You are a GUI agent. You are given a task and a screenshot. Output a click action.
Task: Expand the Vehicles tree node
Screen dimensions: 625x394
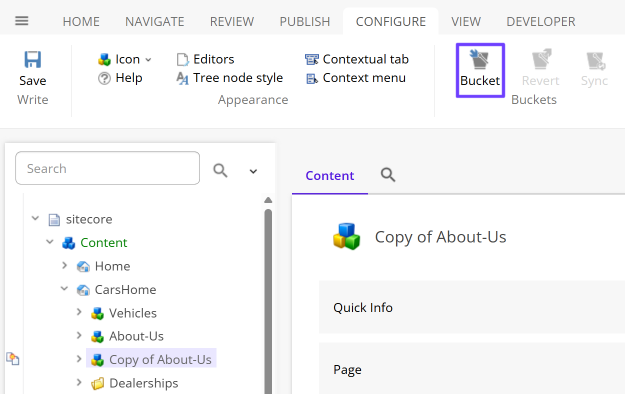(79, 312)
